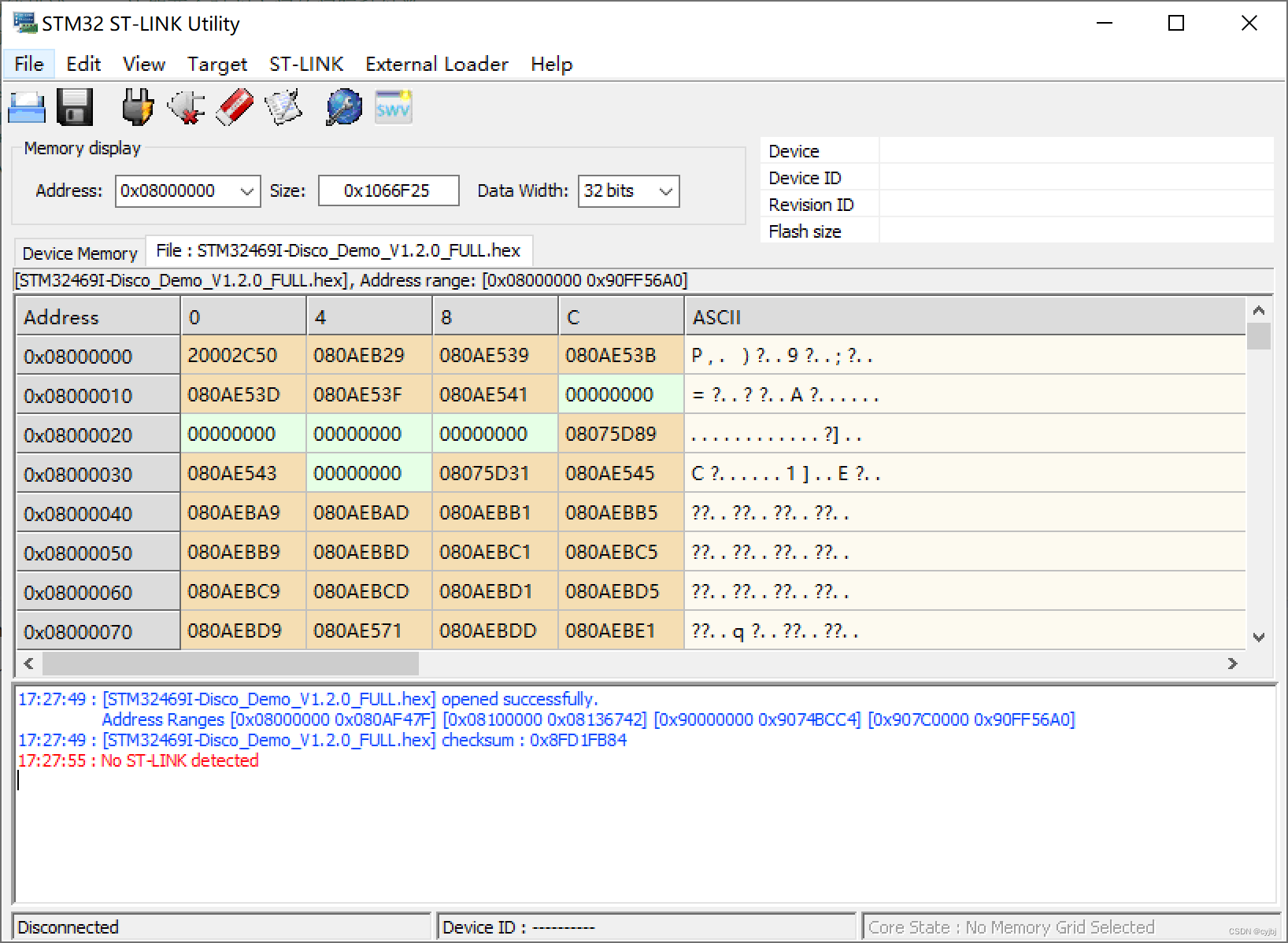Click the ASCII column header
Viewport: 1288px width, 943px height.
965,316
